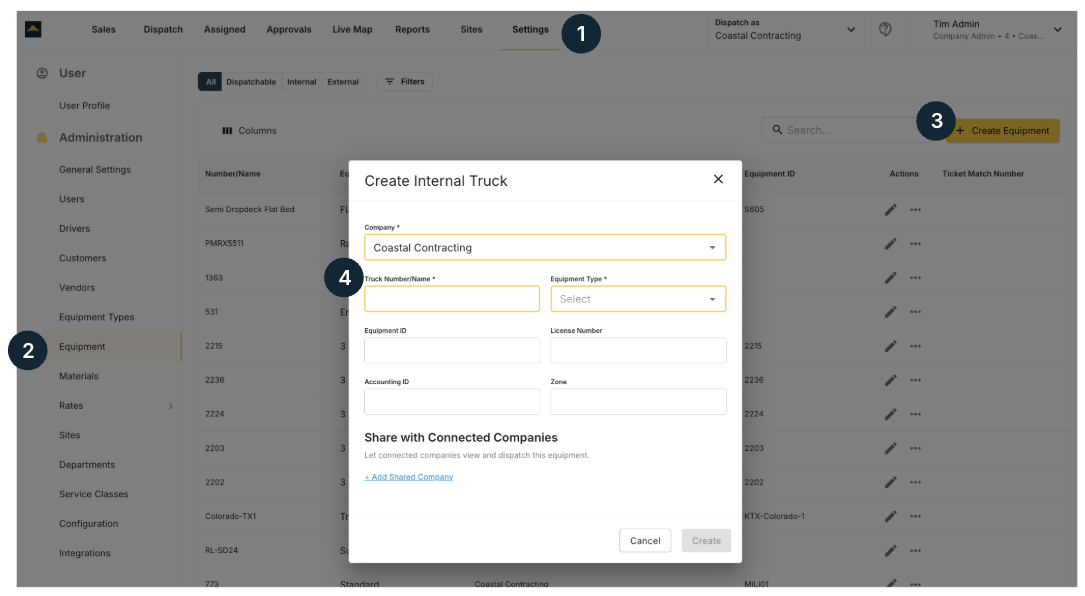The width and height of the screenshot is (1085, 596).
Task: Click the edit pencil for row 1363
Action: tap(891, 278)
